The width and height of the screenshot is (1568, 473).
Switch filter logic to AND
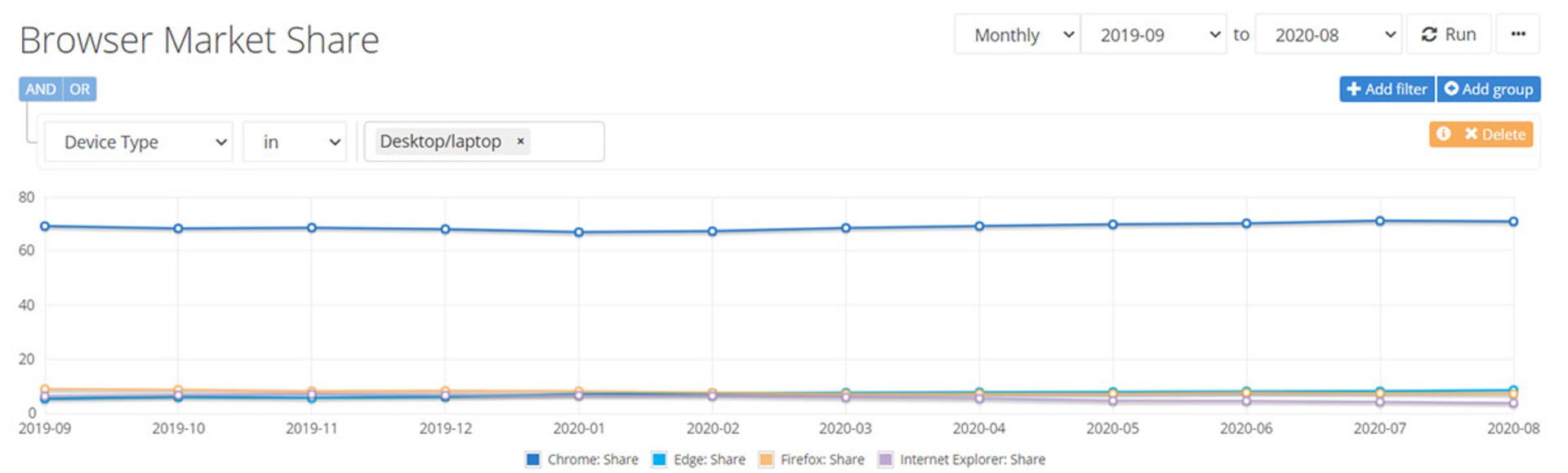(40, 89)
